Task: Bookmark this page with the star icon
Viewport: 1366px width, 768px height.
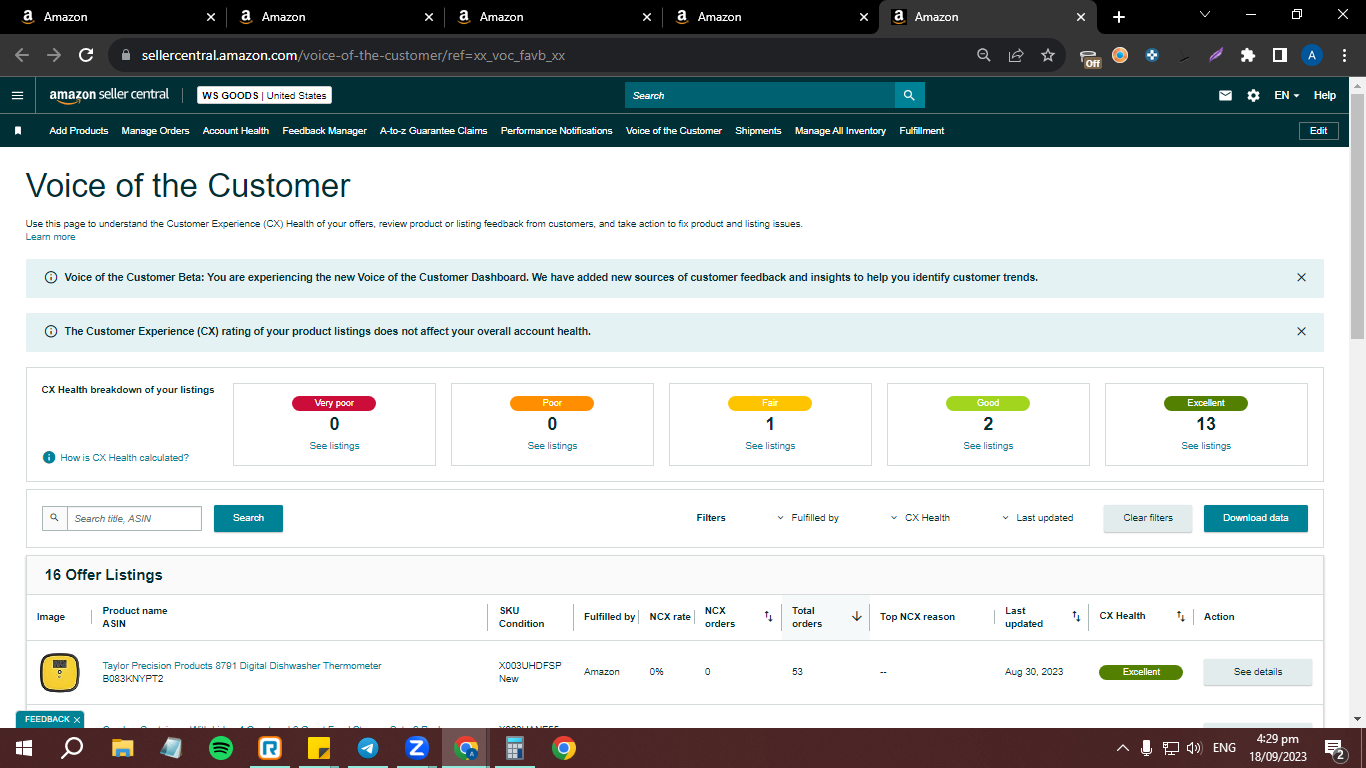Action: coord(1048,55)
